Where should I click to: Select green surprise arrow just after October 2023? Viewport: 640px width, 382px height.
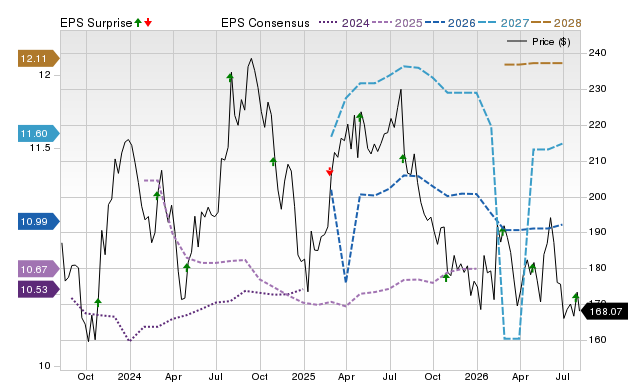(x=98, y=302)
